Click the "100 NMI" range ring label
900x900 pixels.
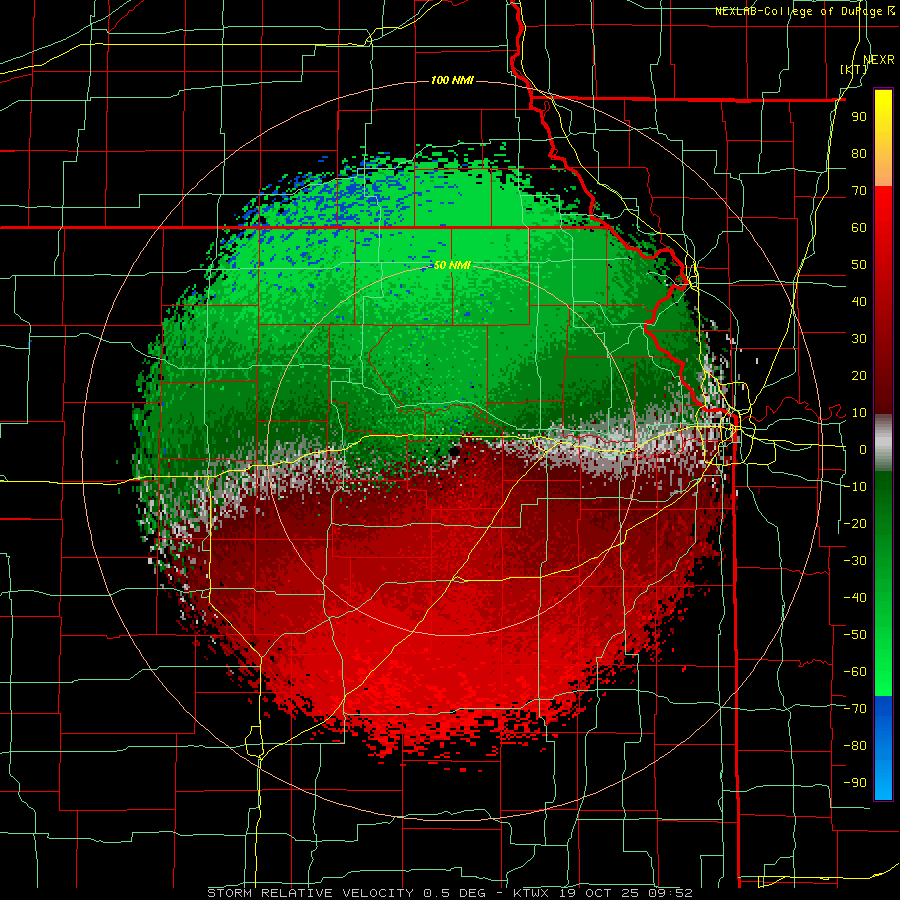point(452,80)
